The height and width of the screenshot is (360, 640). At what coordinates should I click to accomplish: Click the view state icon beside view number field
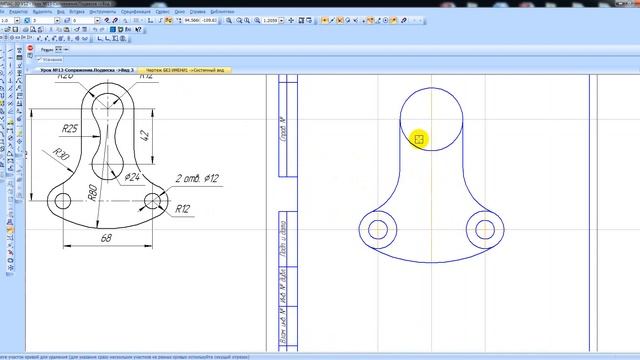point(27,20)
